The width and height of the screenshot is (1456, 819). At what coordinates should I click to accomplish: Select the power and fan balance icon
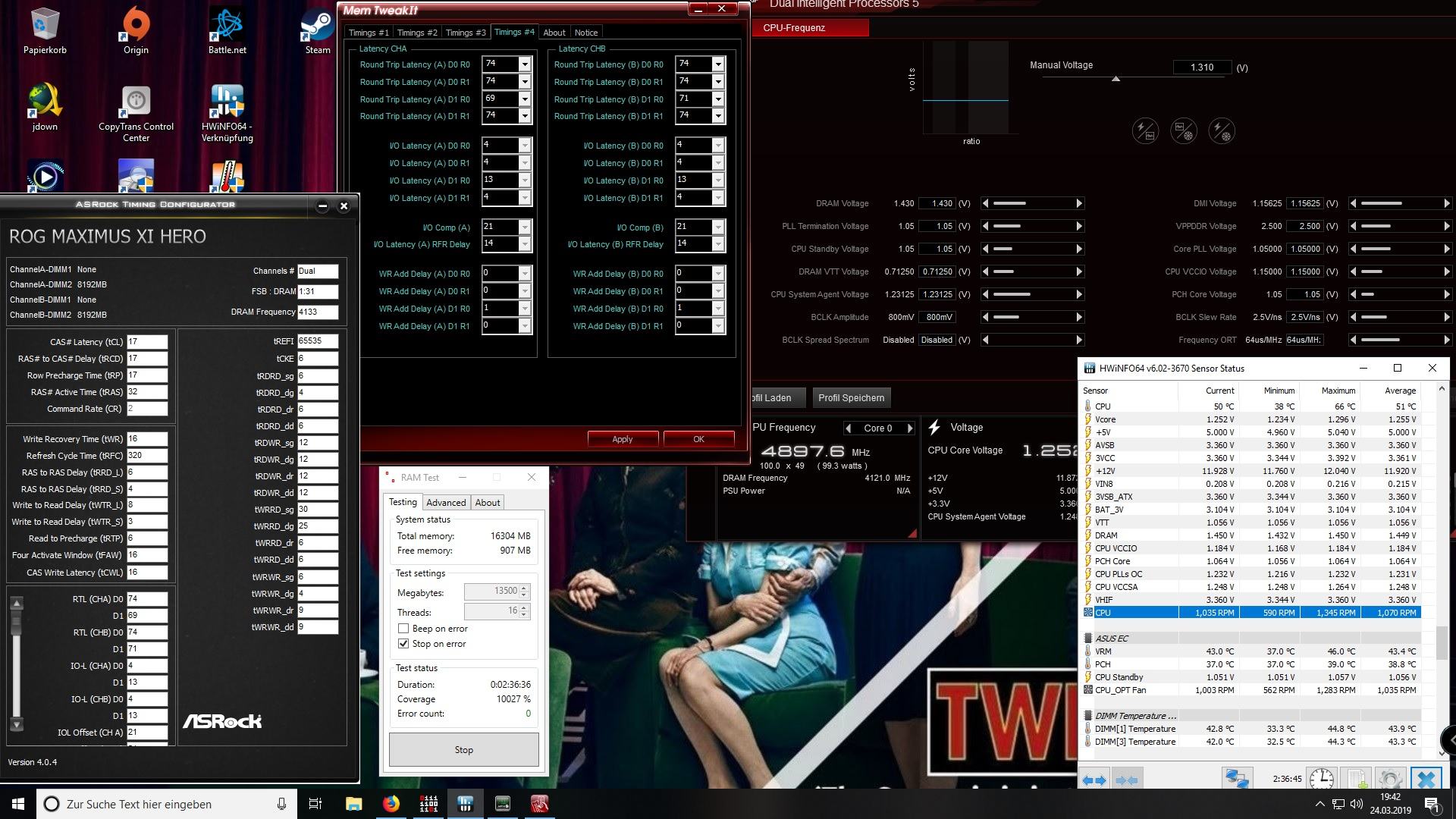(x=1222, y=130)
